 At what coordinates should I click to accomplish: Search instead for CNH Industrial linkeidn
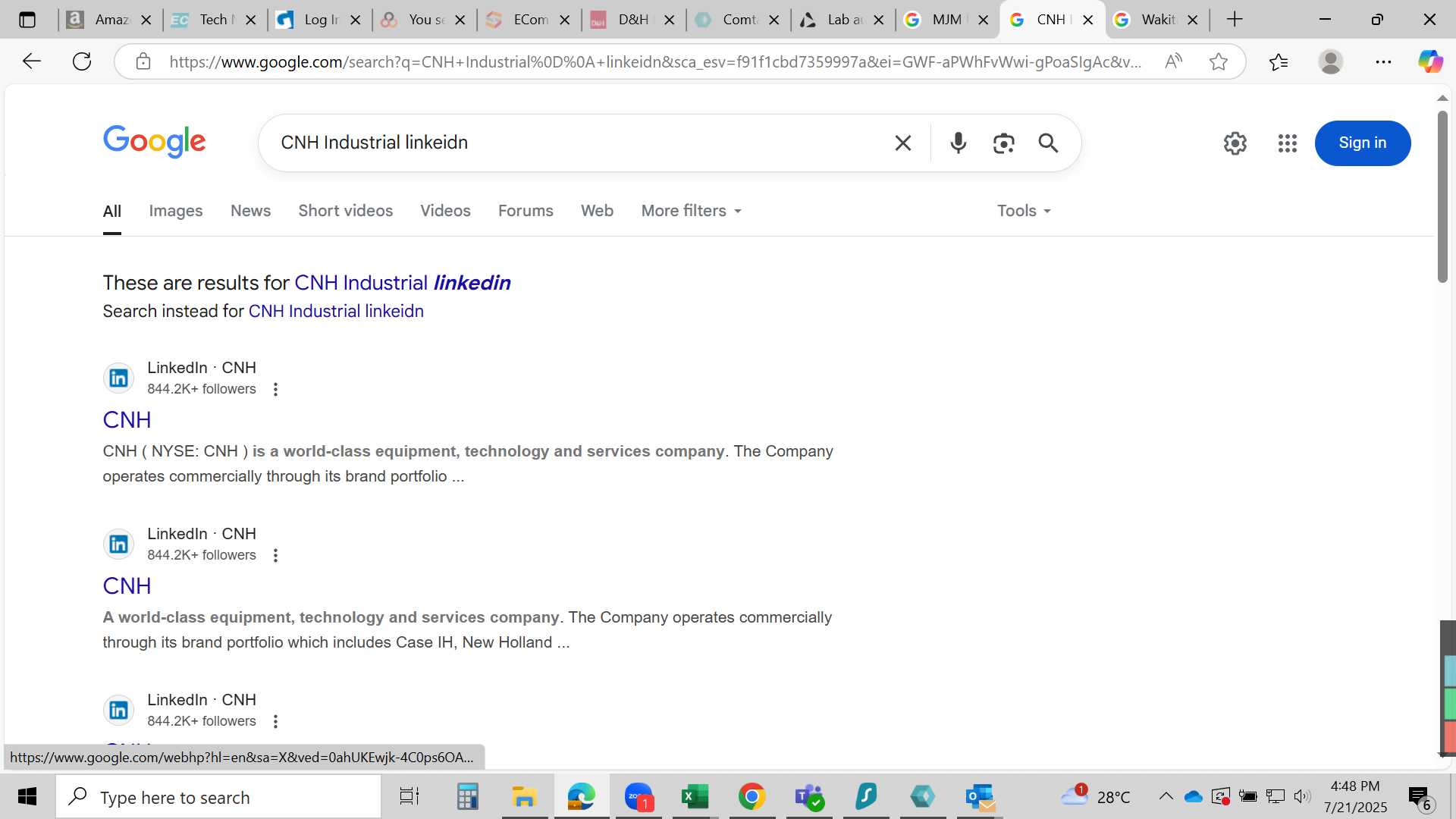tap(336, 312)
